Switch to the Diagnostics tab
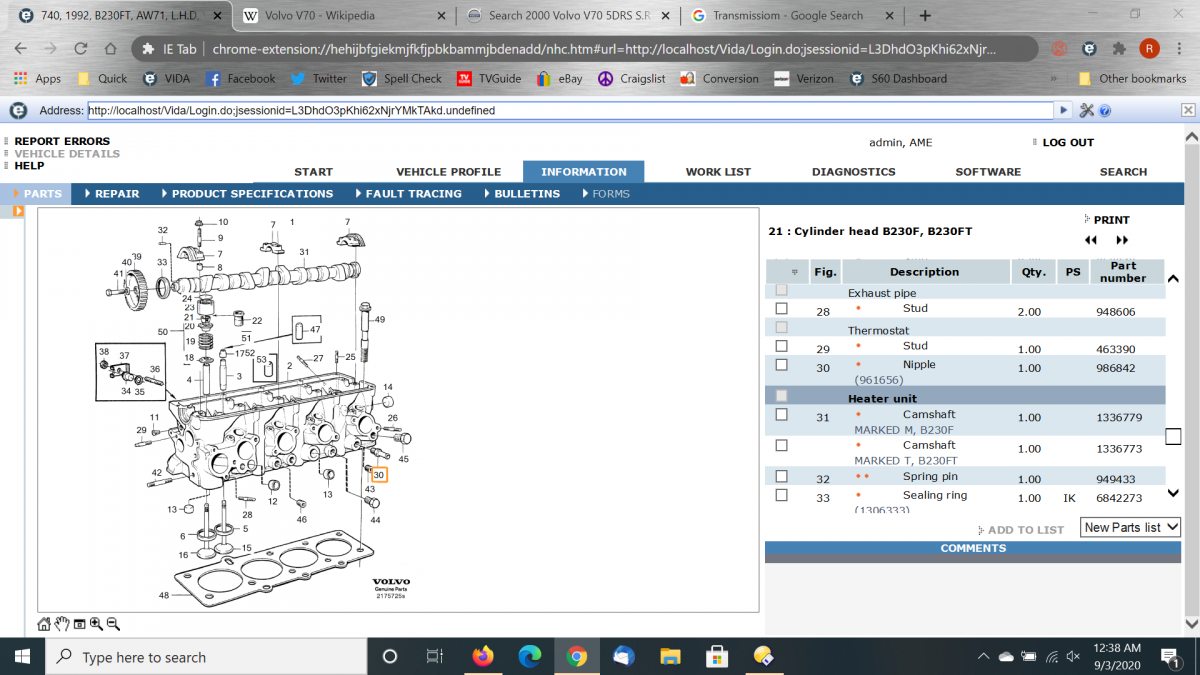 pyautogui.click(x=853, y=172)
